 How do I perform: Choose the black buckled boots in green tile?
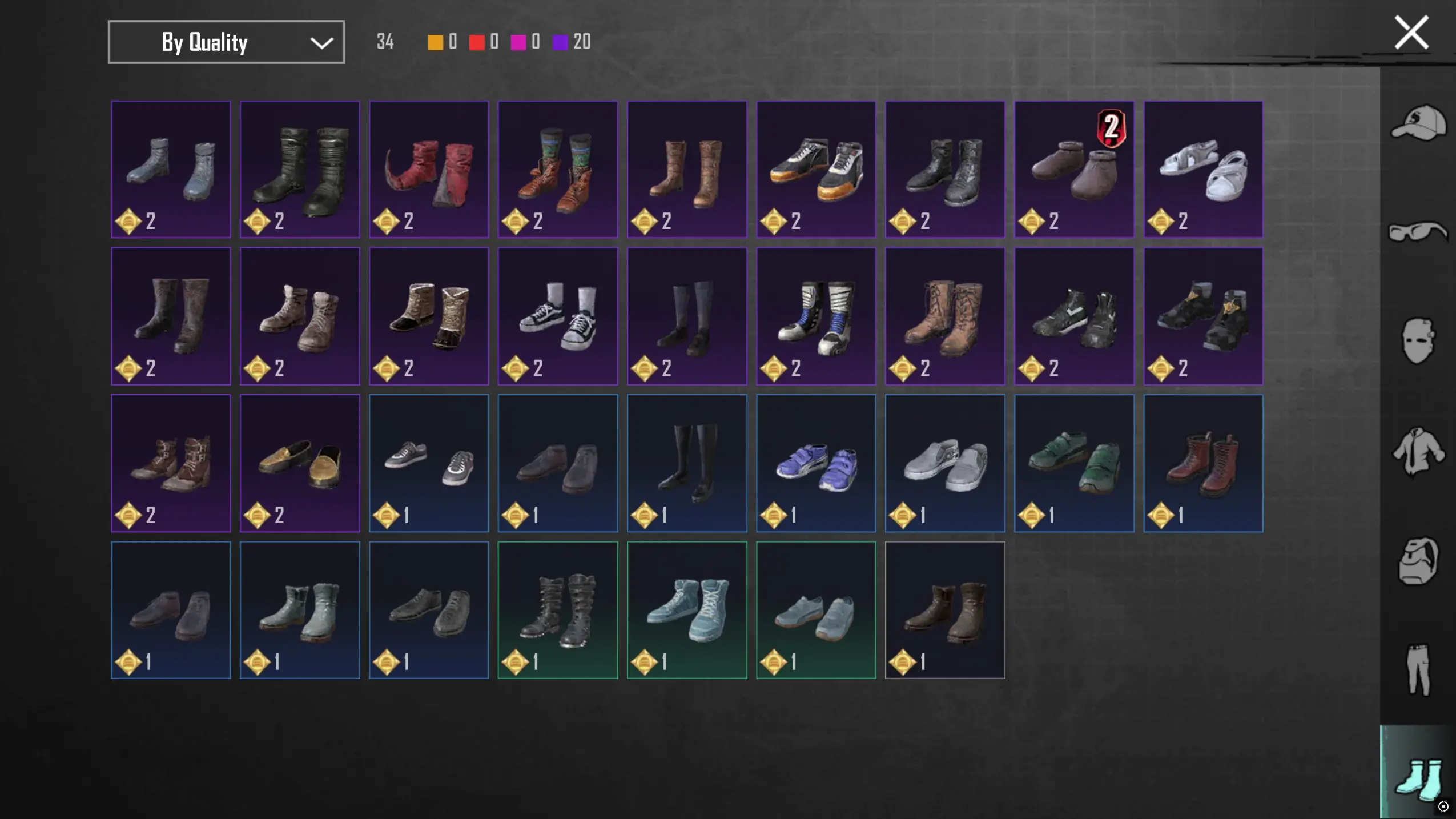[x=558, y=610]
